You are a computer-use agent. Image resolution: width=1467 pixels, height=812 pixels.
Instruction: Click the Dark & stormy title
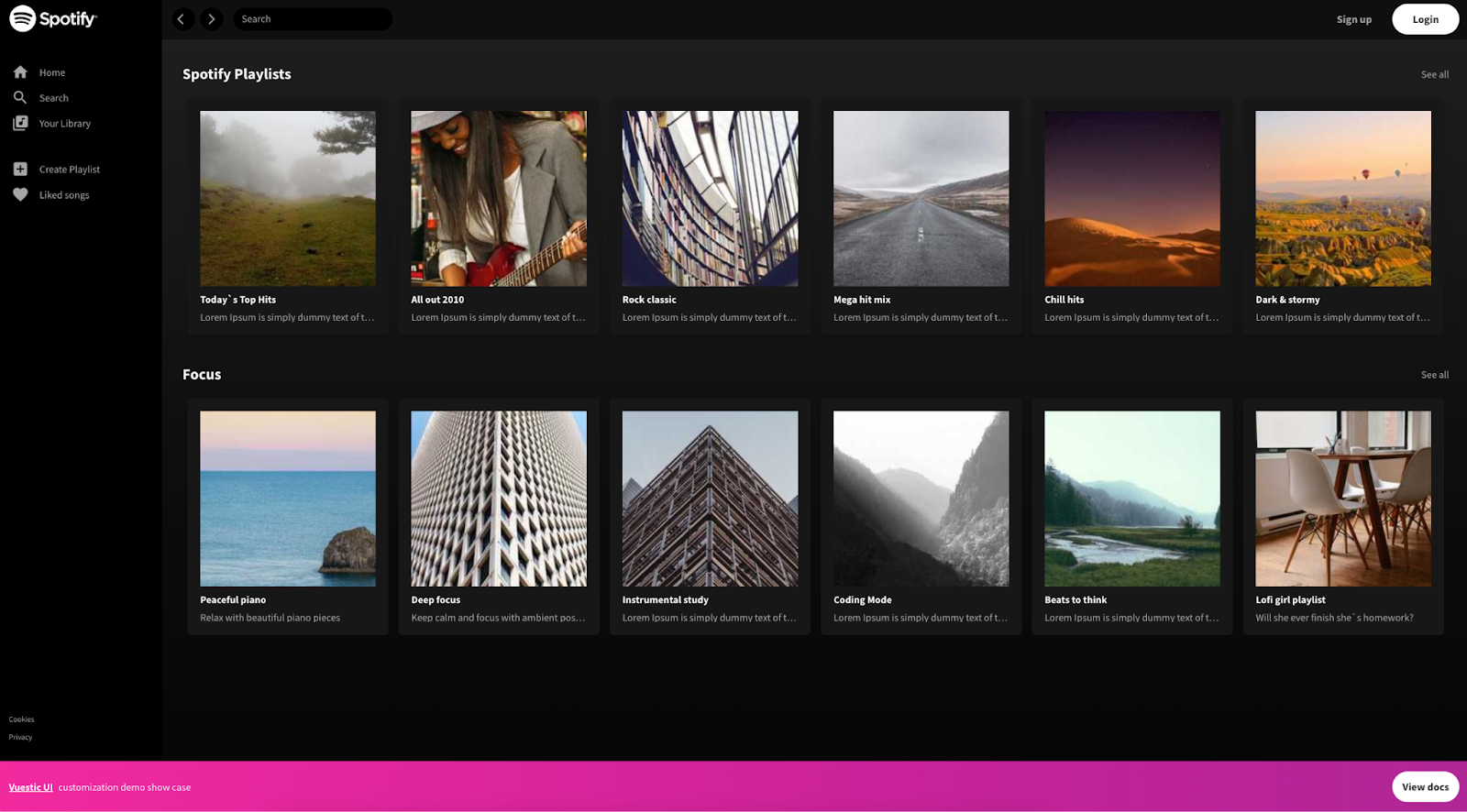1287,300
